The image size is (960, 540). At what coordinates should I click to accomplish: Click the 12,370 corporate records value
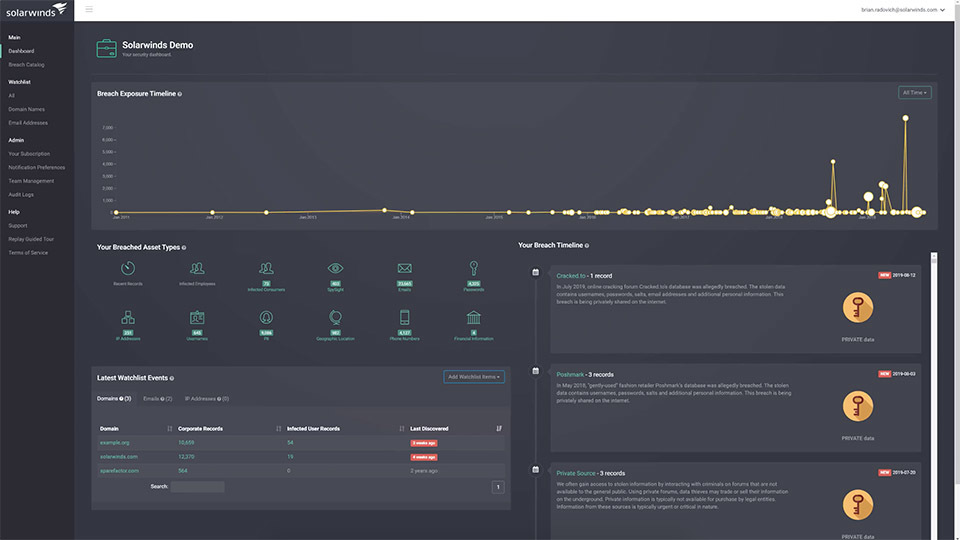186,457
